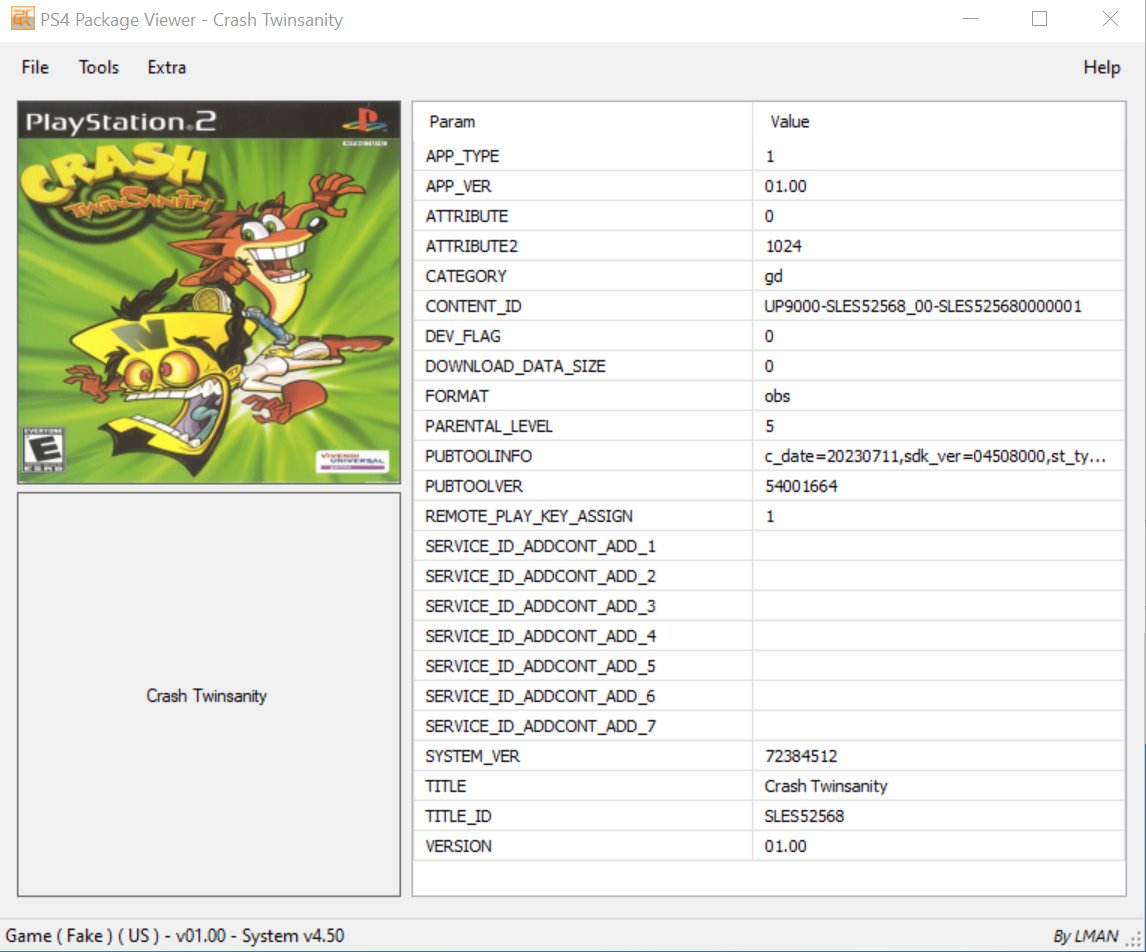Click the APP_VER value 01.00
Image resolution: width=1146 pixels, height=952 pixels.
[x=785, y=186]
